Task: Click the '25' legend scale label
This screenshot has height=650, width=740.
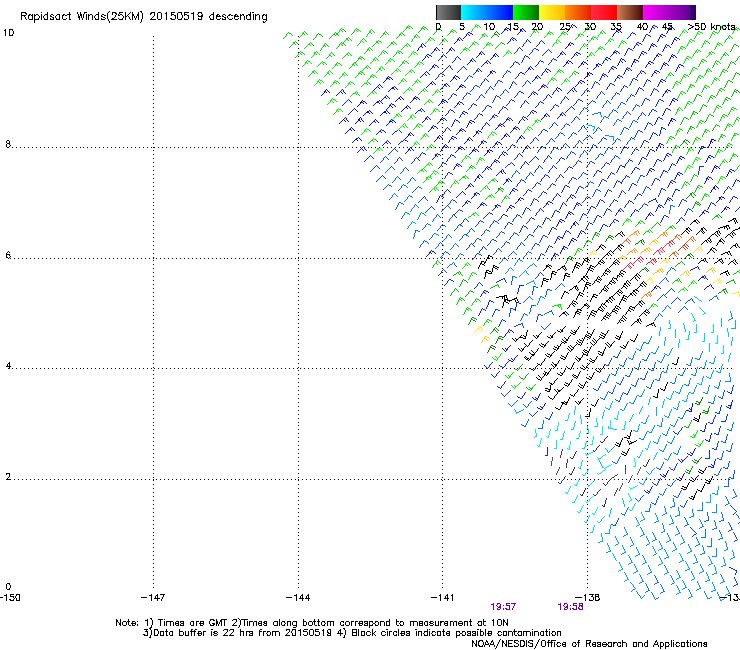Action: tap(565, 27)
